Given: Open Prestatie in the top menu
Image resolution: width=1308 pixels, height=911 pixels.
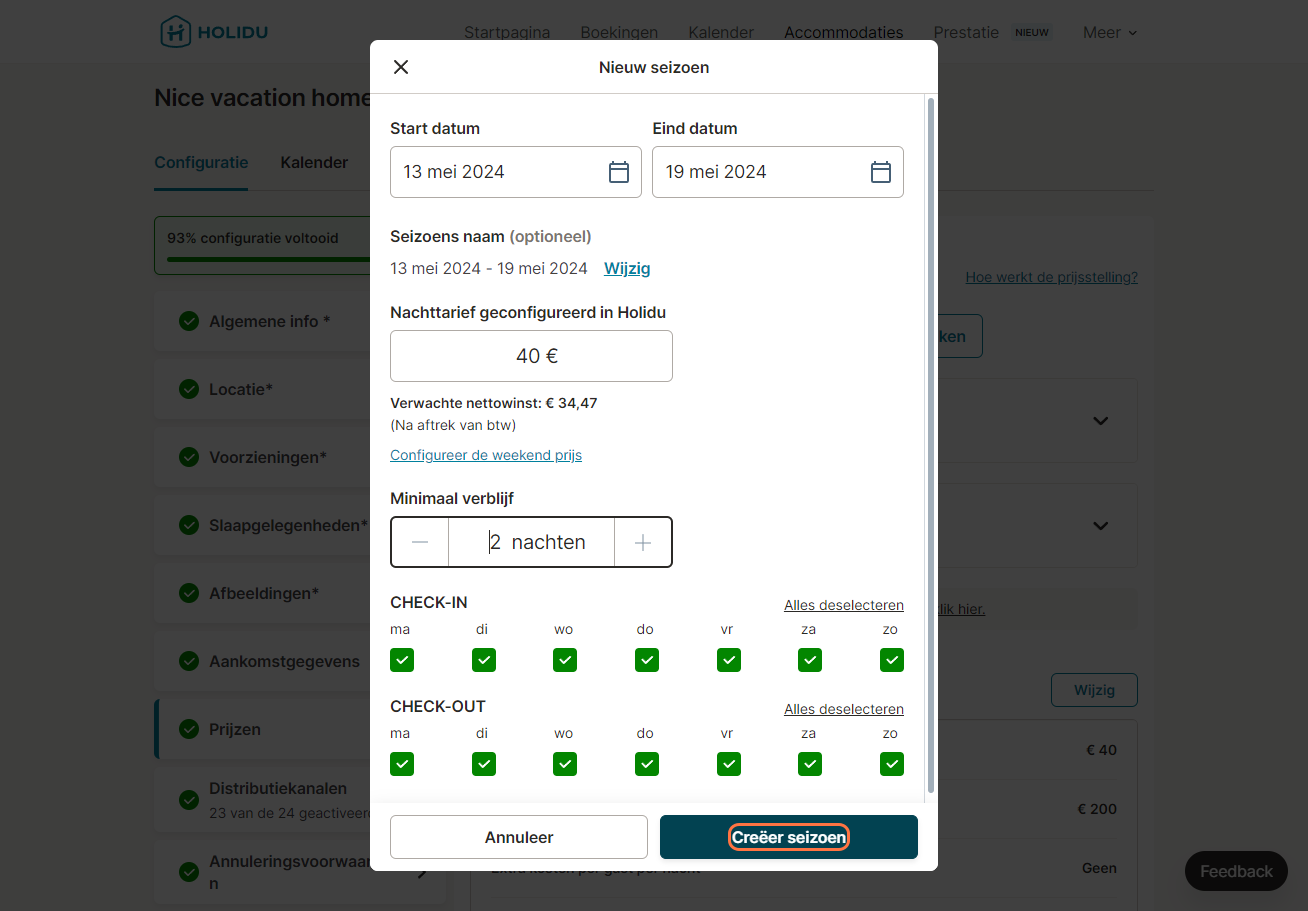Looking at the screenshot, I should click(966, 32).
